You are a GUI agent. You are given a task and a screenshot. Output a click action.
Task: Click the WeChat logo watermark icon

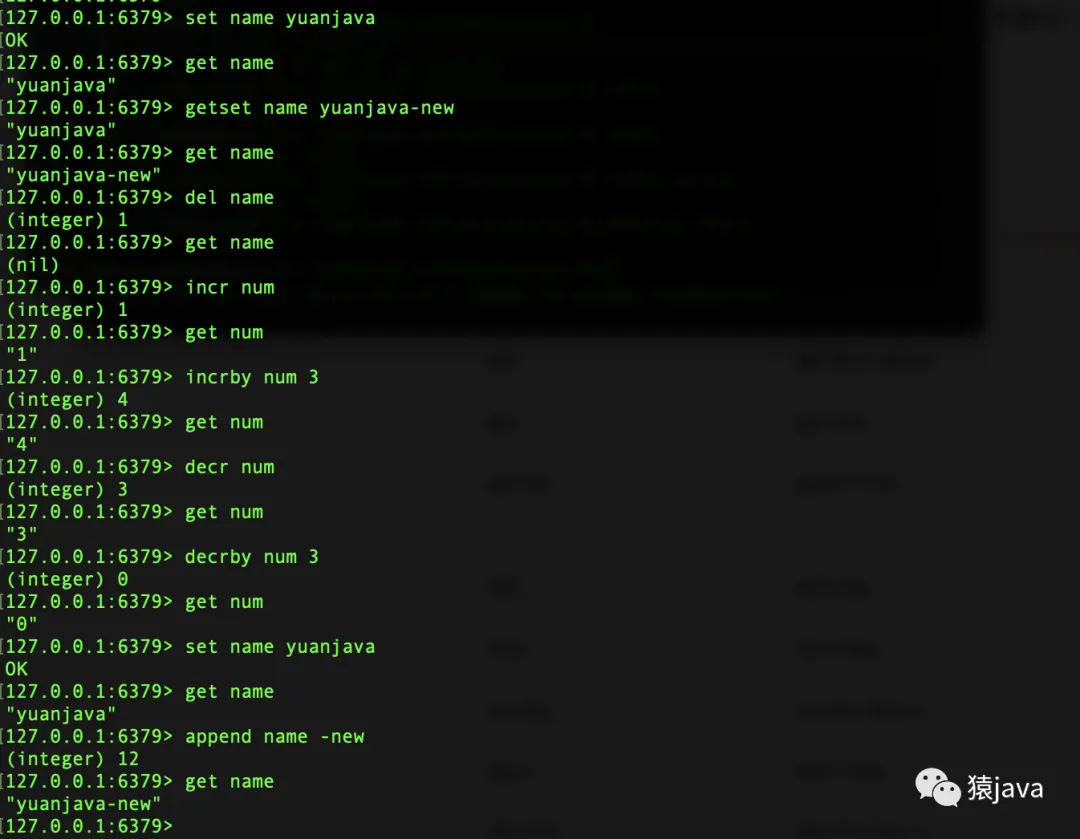click(x=937, y=787)
